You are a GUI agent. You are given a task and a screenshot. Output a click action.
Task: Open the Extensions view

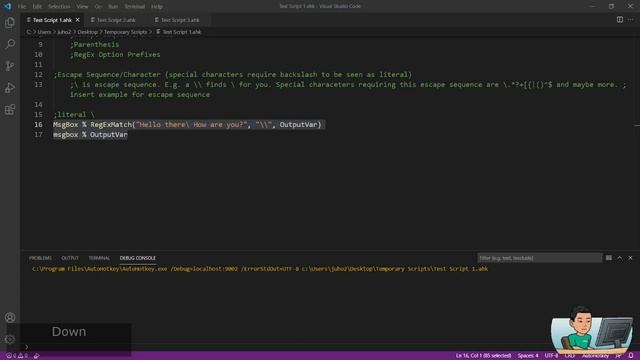tap(10, 109)
